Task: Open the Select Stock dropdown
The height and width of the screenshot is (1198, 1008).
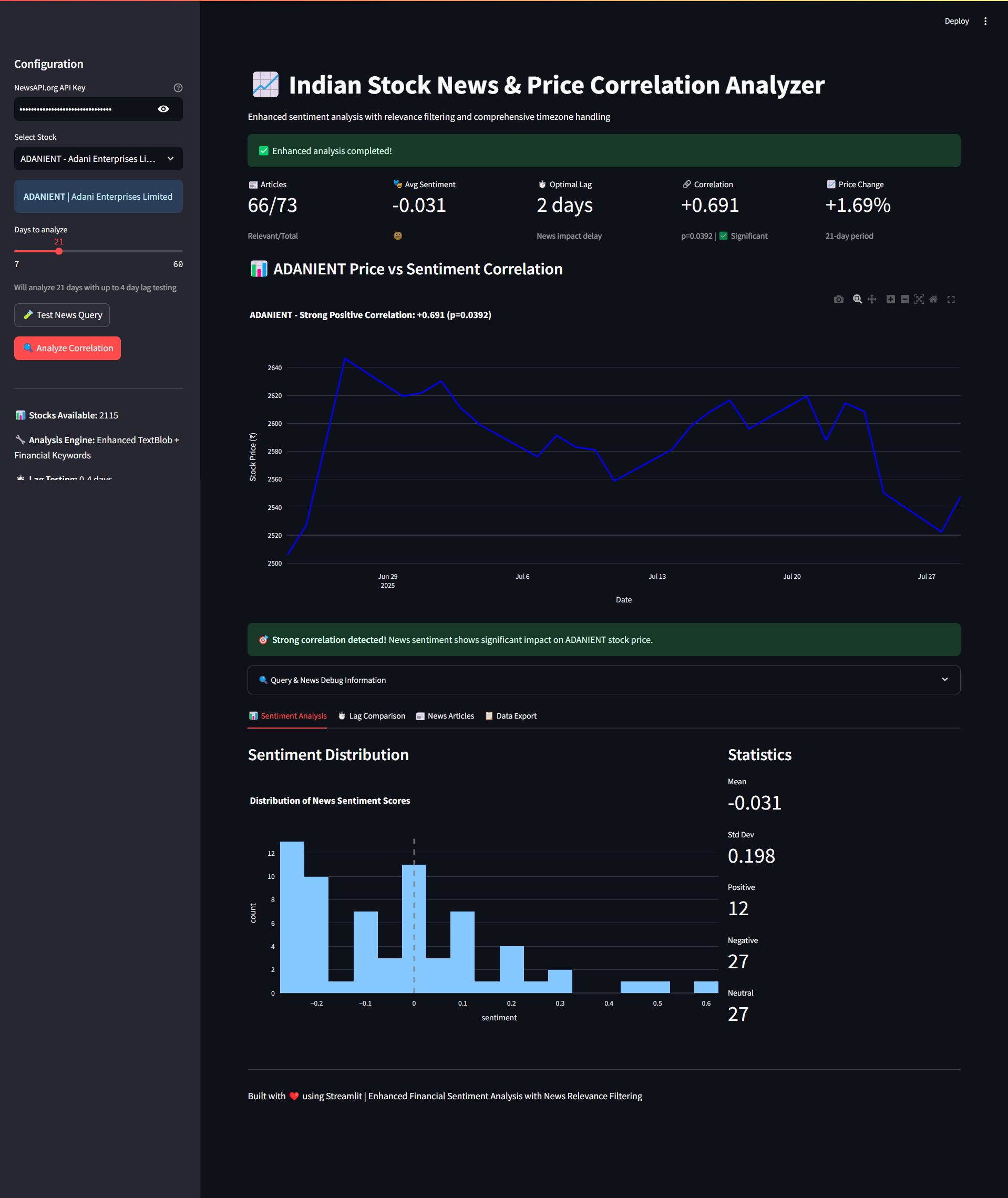Action: tap(98, 159)
